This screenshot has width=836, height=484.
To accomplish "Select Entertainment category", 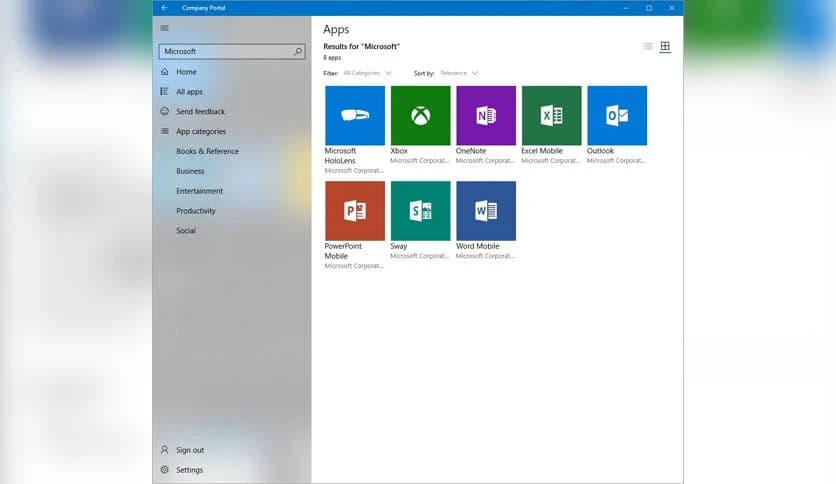I will [199, 191].
